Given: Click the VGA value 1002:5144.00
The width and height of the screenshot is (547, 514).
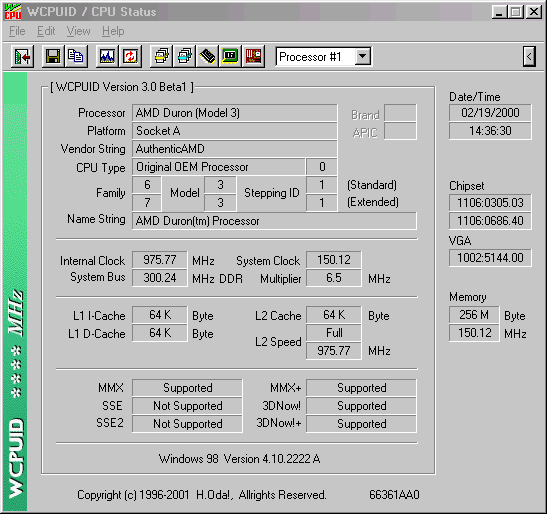Looking at the screenshot, I should (490, 258).
